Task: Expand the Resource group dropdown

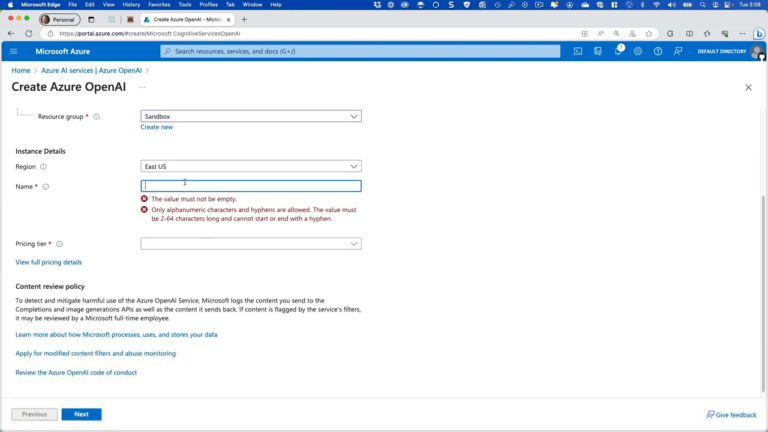Action: tap(250, 116)
